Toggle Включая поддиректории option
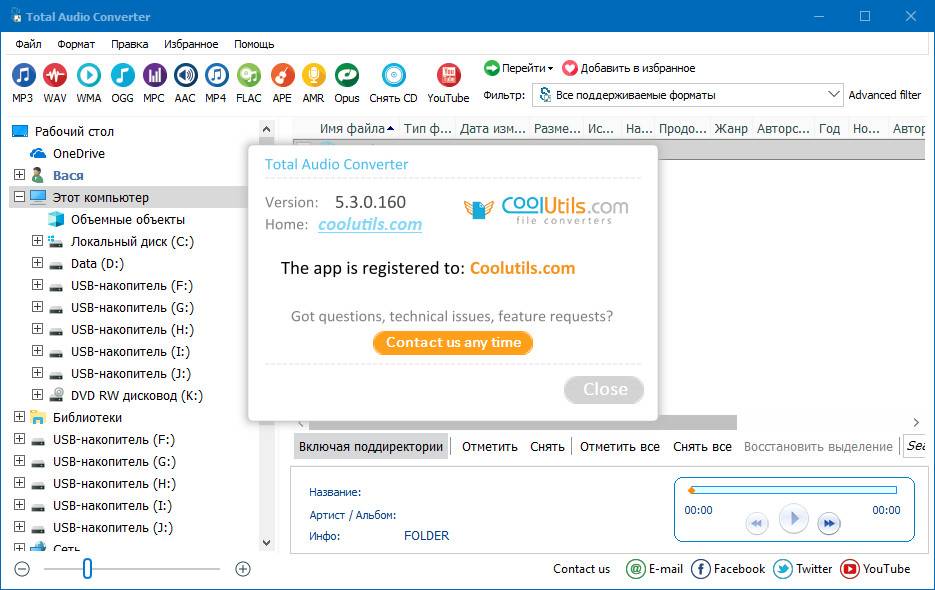Screen dimensions: 935x590 coord(371,446)
